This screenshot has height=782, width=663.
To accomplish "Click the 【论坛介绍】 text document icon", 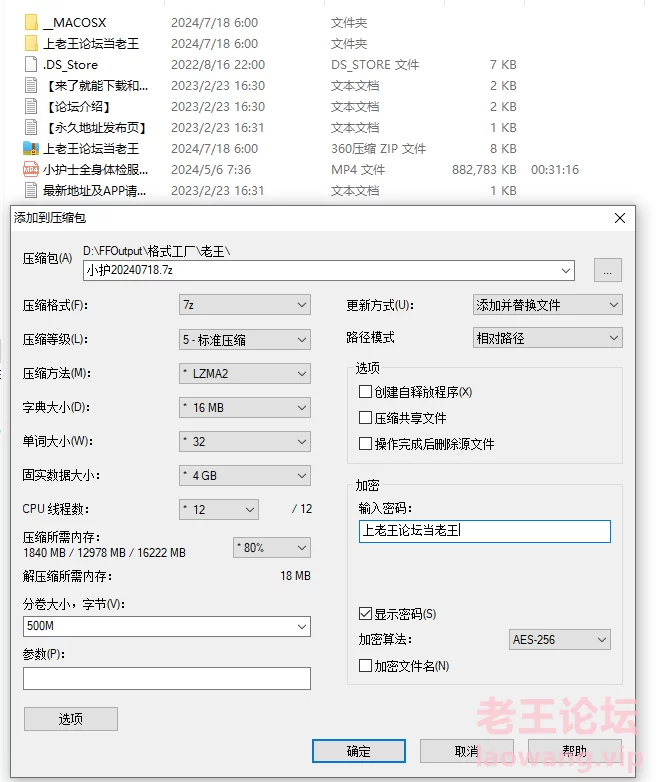I will coord(31,106).
